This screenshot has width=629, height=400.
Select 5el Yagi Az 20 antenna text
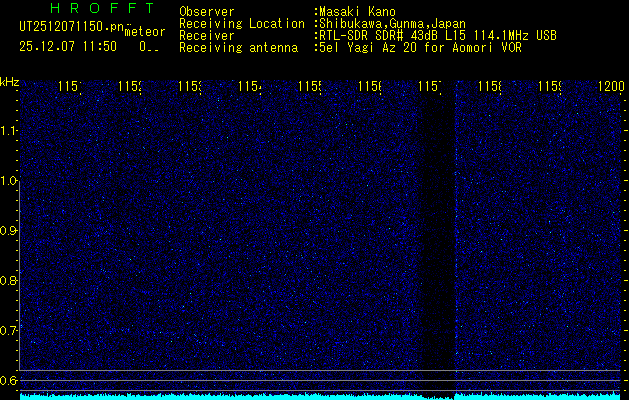pyautogui.click(x=420, y=48)
